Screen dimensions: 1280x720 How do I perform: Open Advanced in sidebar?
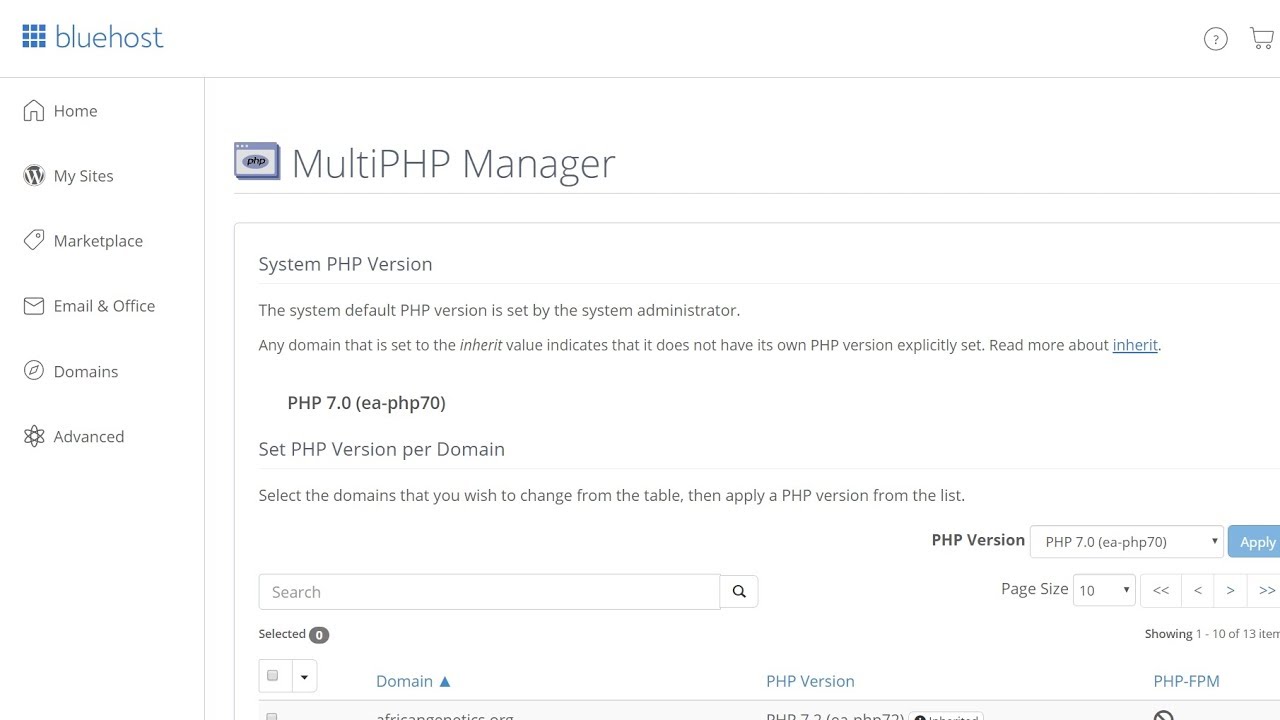[89, 436]
